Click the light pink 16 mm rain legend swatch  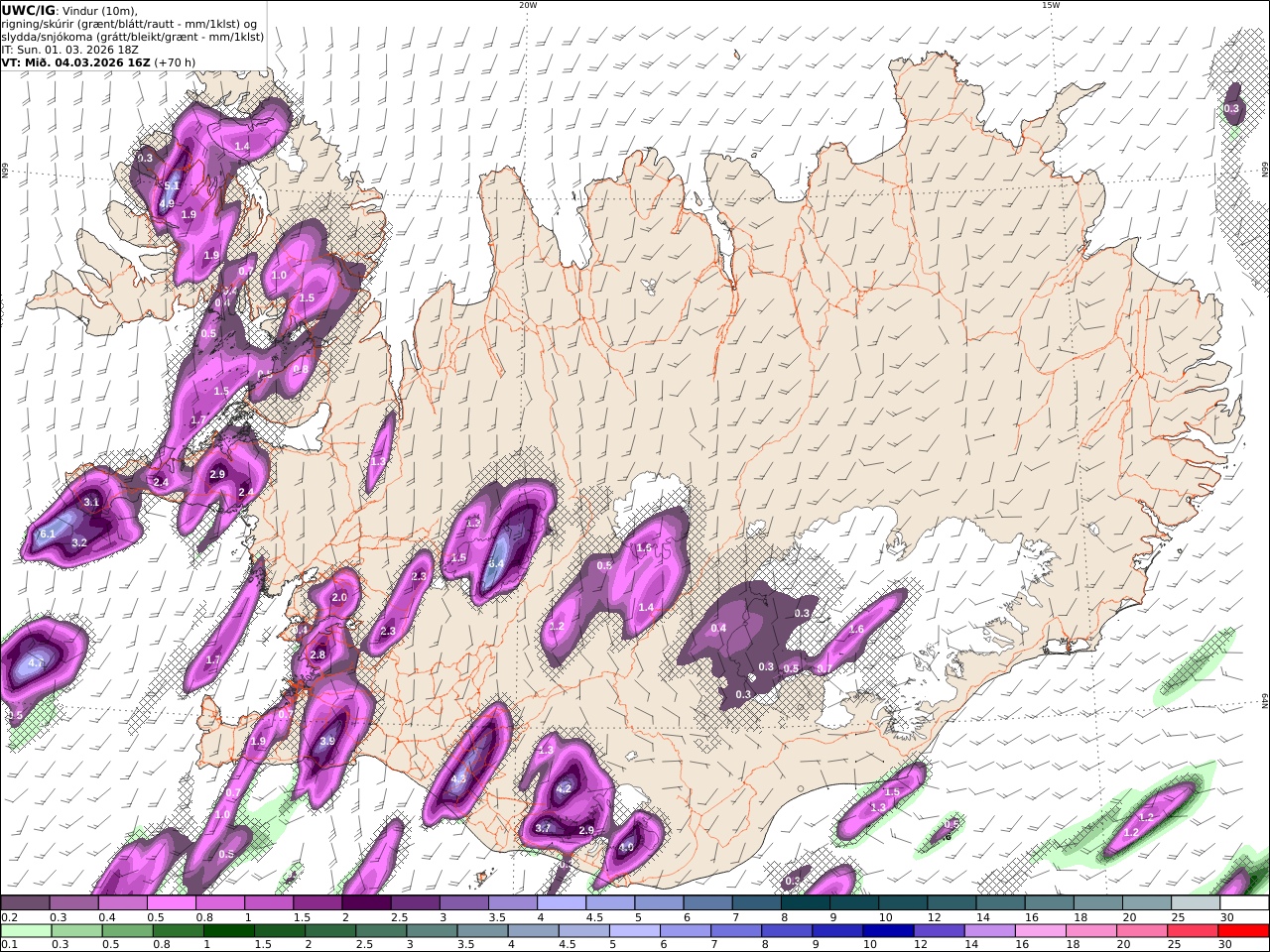(x=1040, y=931)
